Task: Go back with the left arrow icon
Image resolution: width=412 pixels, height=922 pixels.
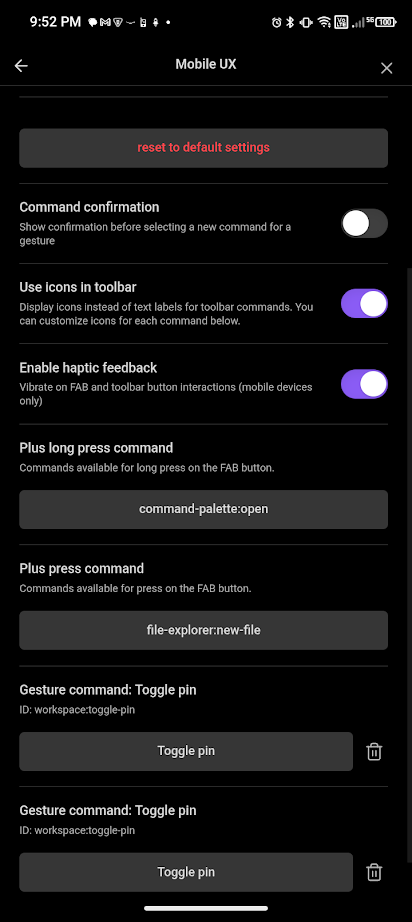Action: point(21,66)
